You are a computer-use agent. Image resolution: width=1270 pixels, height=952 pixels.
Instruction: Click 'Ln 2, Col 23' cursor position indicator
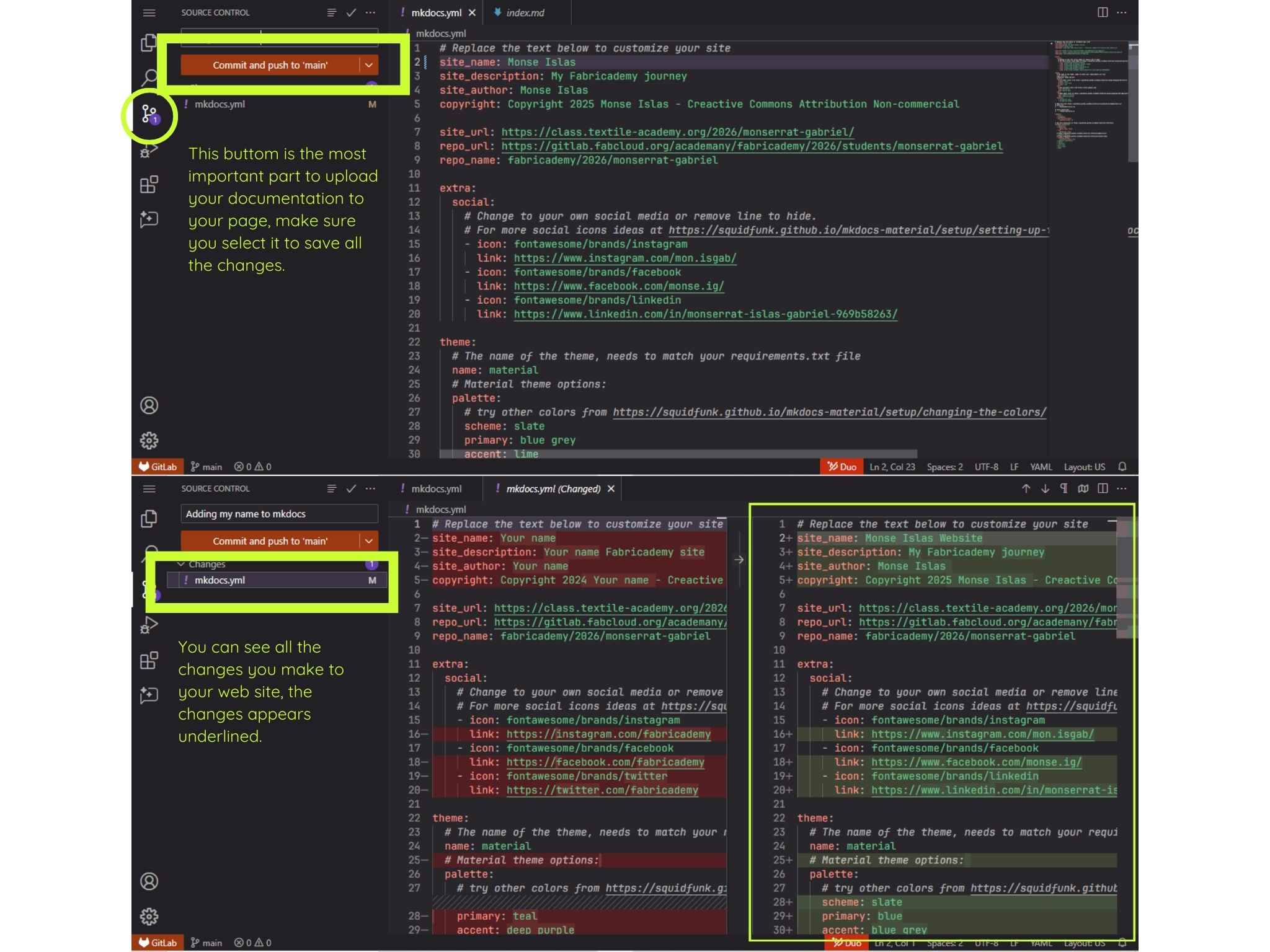[892, 467]
